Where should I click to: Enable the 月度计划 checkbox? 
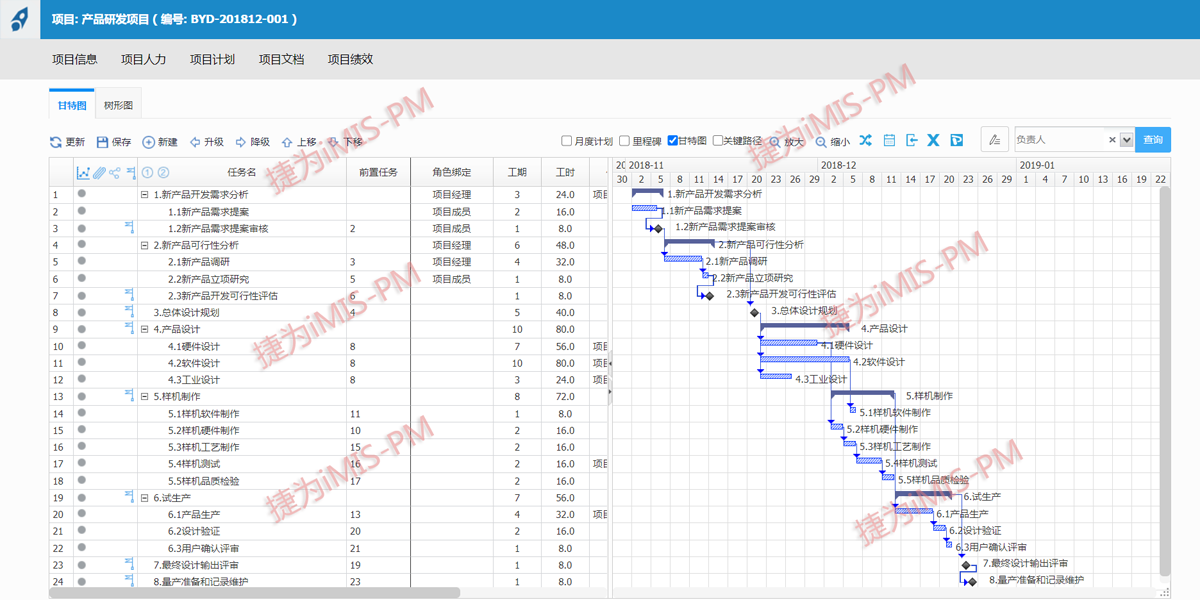(x=567, y=141)
